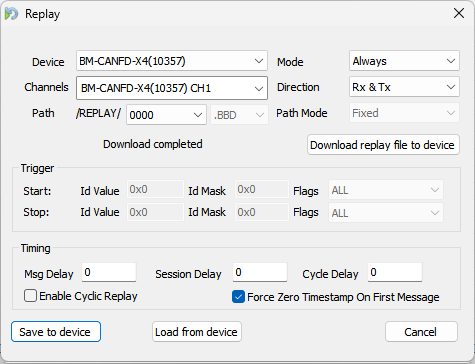
Task: Click the Stop trigger Flags dropdown ALL
Action: pos(386,212)
